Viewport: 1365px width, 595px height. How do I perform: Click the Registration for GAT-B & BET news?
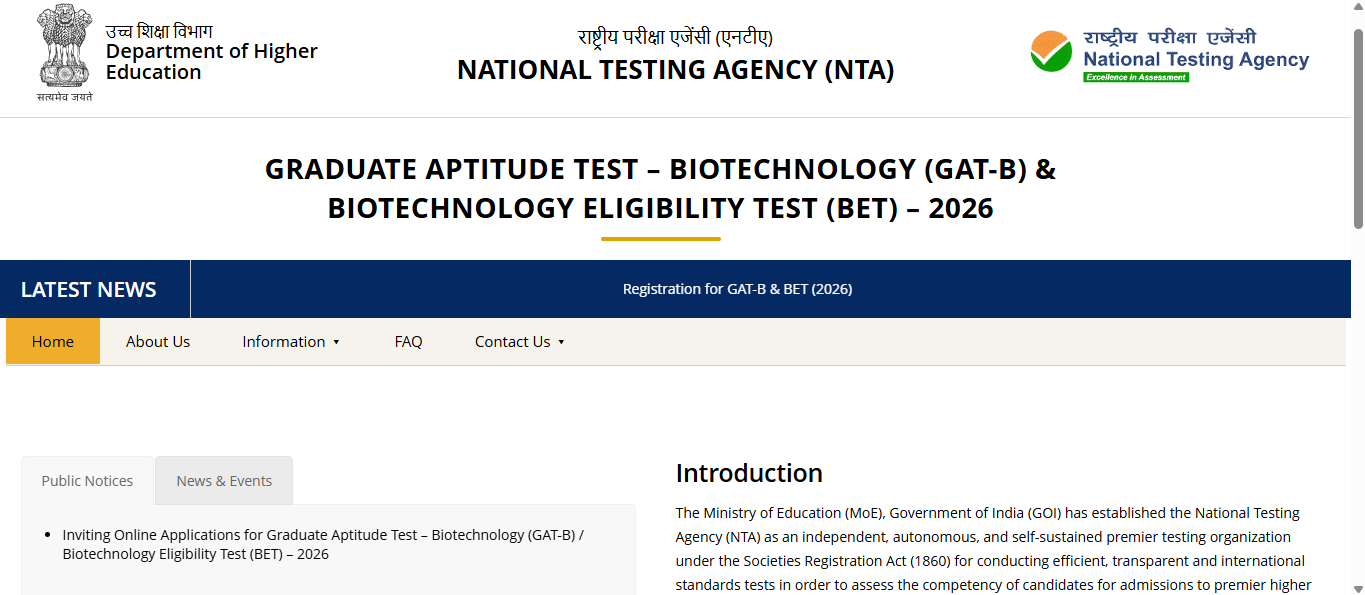pos(737,289)
